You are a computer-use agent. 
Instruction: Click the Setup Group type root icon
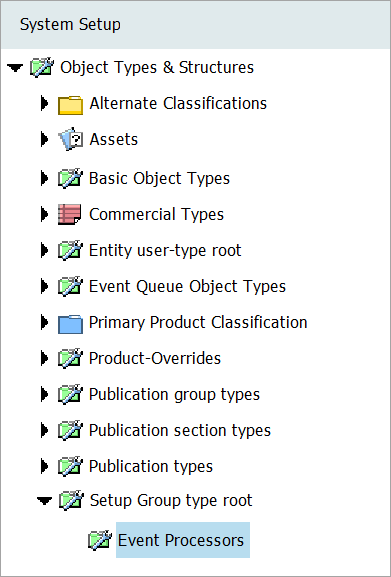coord(71,500)
